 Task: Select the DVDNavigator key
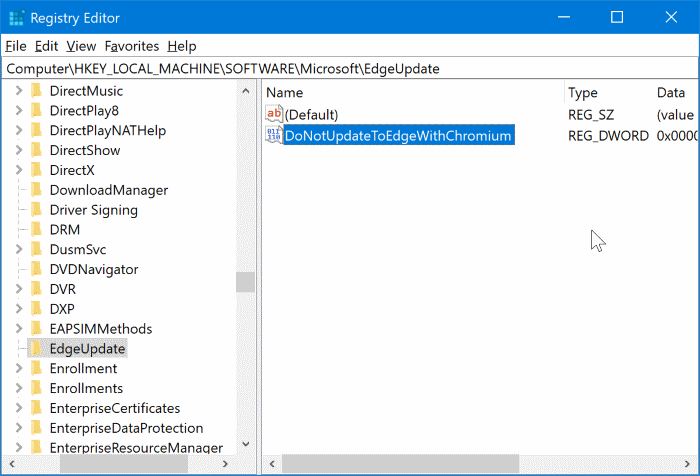coord(94,269)
